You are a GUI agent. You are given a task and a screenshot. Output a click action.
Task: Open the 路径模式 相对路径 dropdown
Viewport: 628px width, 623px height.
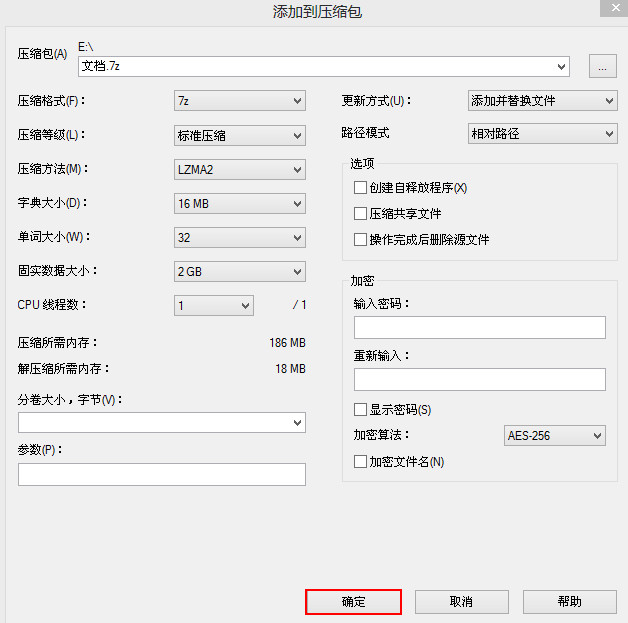(x=543, y=133)
